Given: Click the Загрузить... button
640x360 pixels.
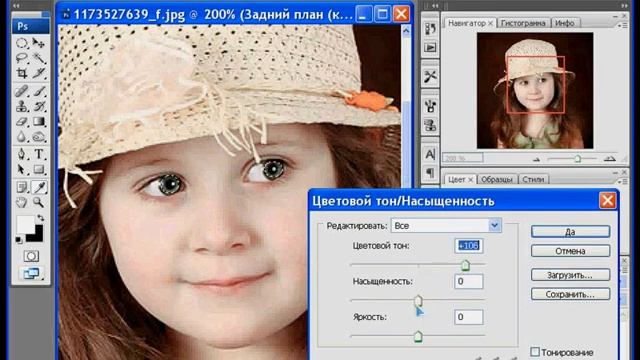Looking at the screenshot, I should 571,275.
